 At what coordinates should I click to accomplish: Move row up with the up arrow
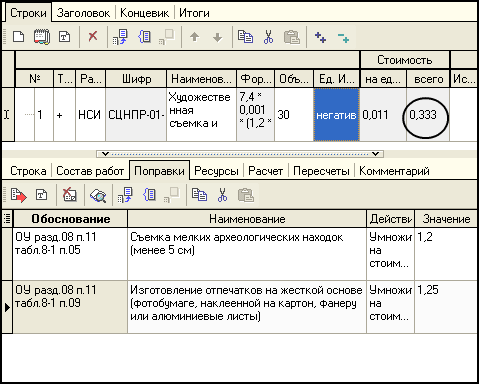(194, 37)
